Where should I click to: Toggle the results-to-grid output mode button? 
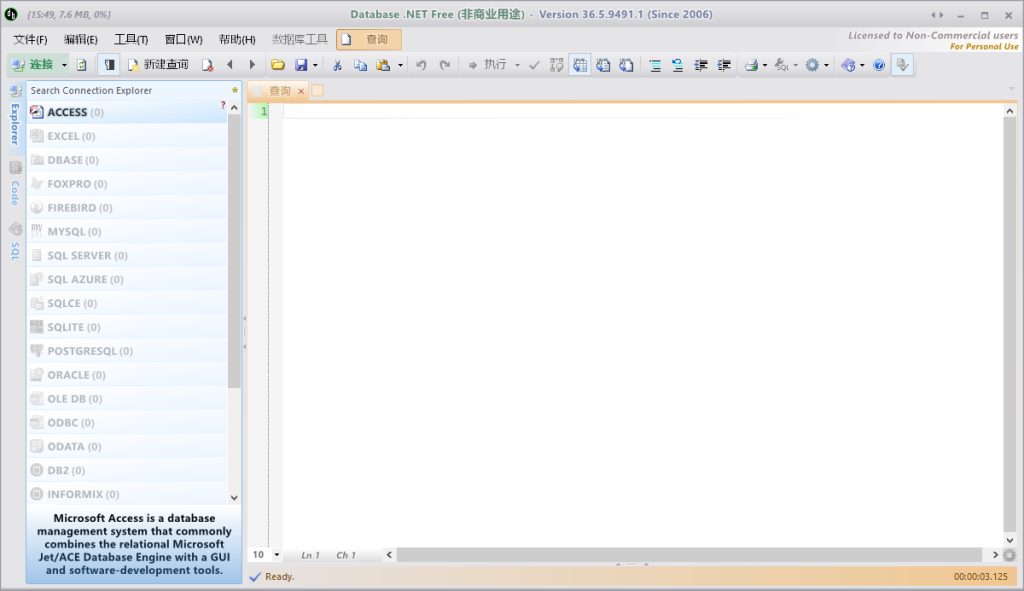[580, 65]
